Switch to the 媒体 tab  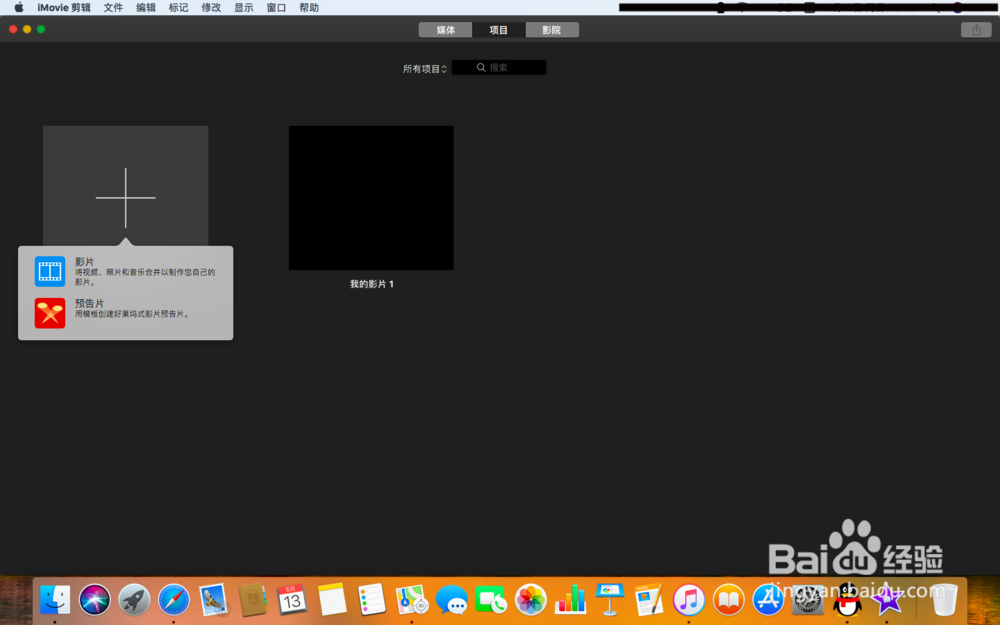445,30
